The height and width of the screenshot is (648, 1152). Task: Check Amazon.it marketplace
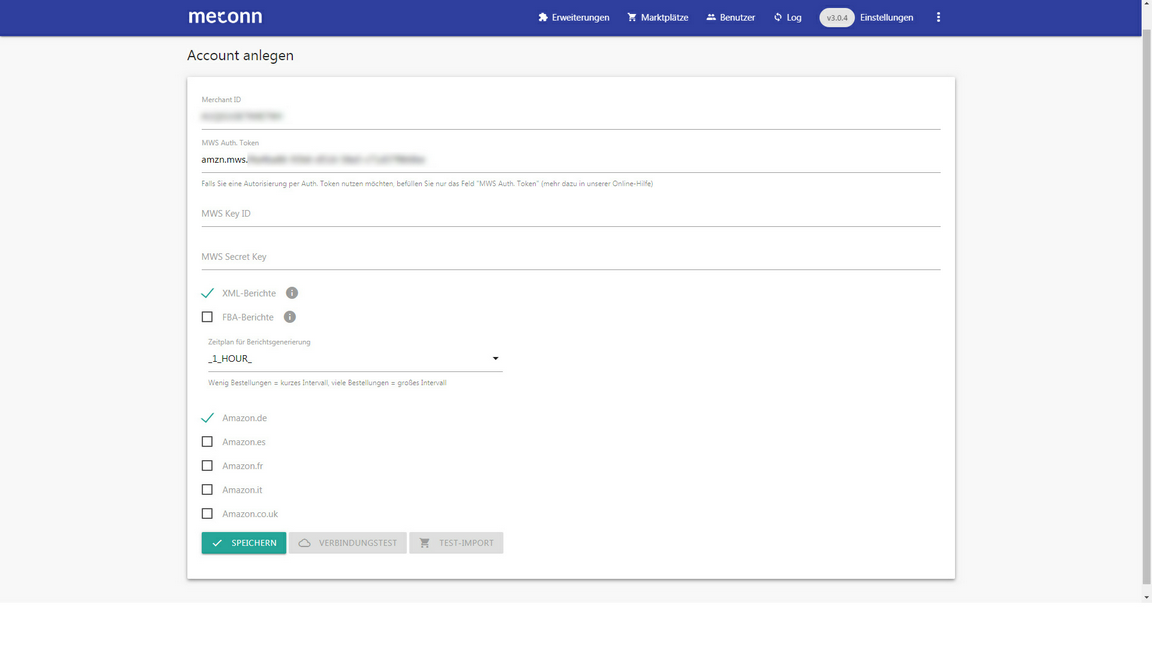point(207,490)
